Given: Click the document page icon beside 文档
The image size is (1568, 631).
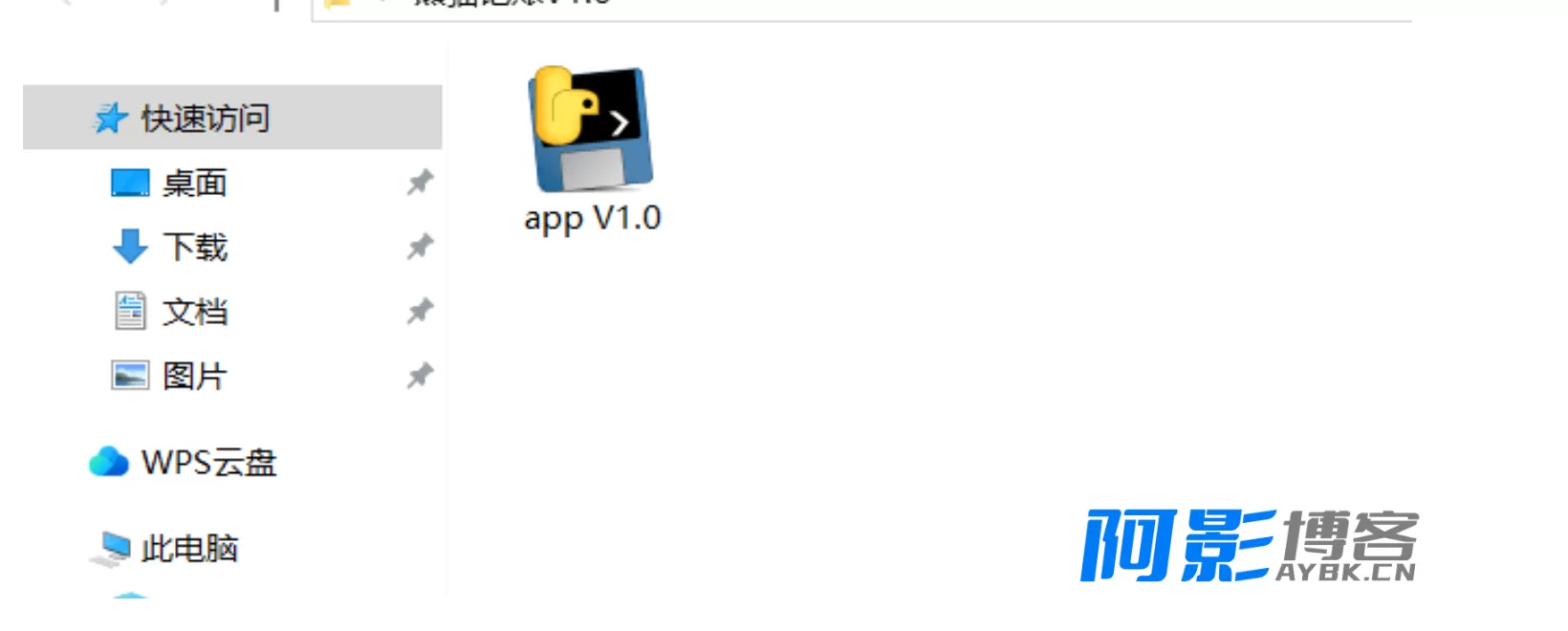Looking at the screenshot, I should point(130,311).
